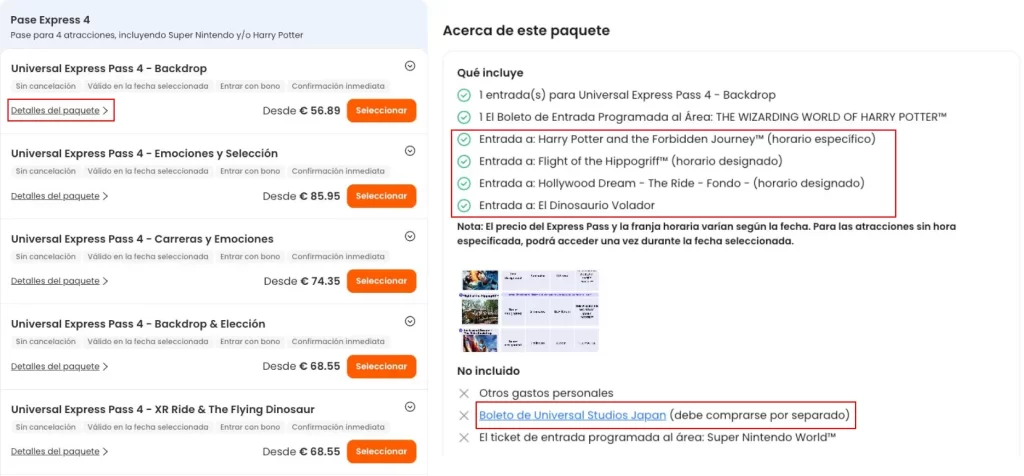Image resolution: width=1024 pixels, height=476 pixels.
Task: Select the € 85.95 Emociones y Selección pass
Action: (381, 196)
